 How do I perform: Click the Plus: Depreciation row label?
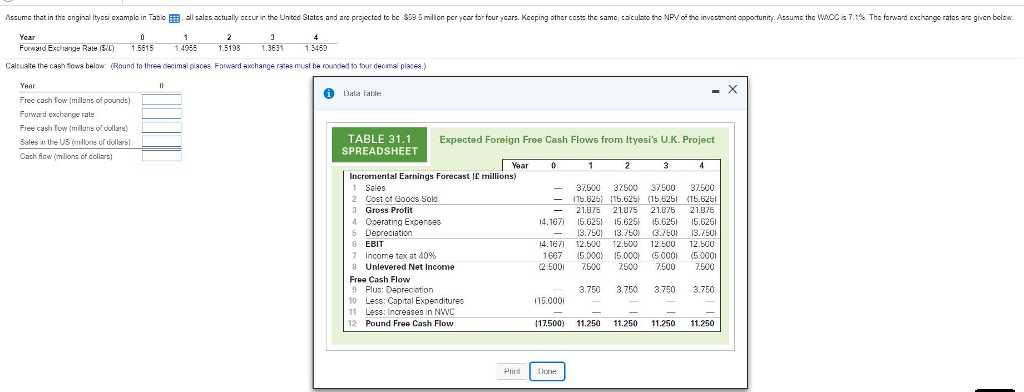click(x=399, y=289)
